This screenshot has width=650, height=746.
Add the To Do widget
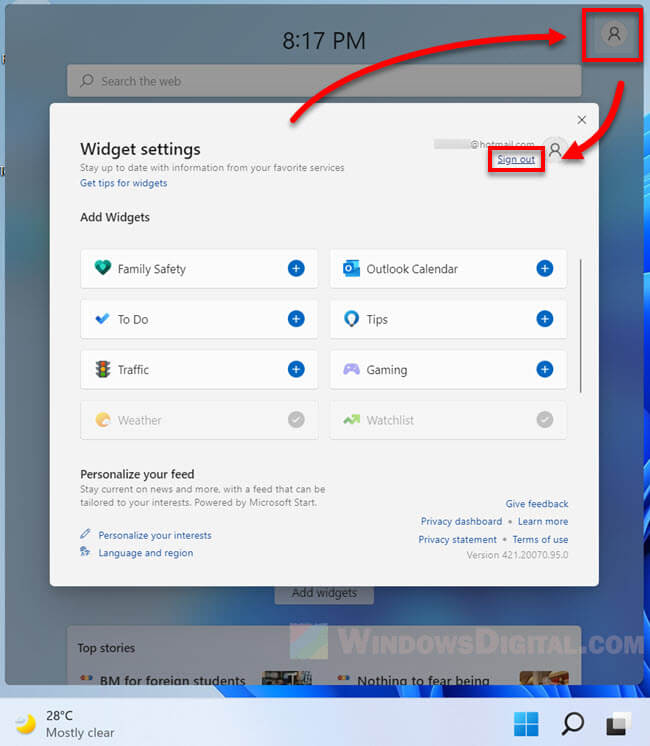296,319
